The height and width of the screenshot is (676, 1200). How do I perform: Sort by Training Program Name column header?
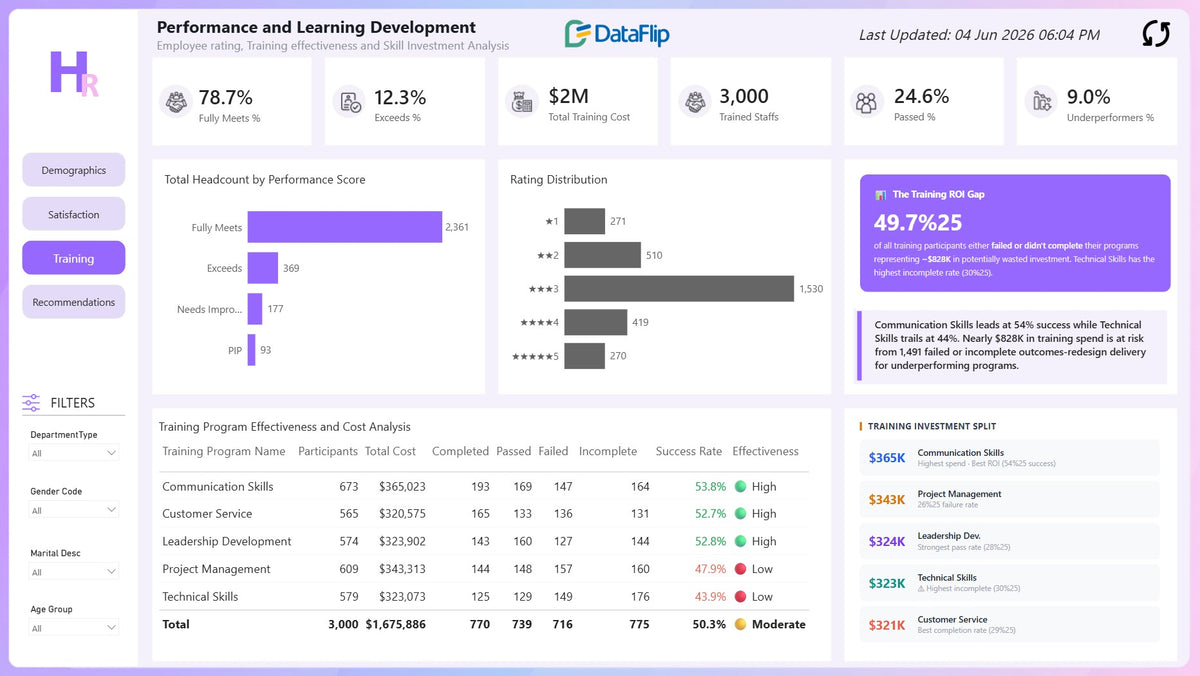[x=224, y=451]
